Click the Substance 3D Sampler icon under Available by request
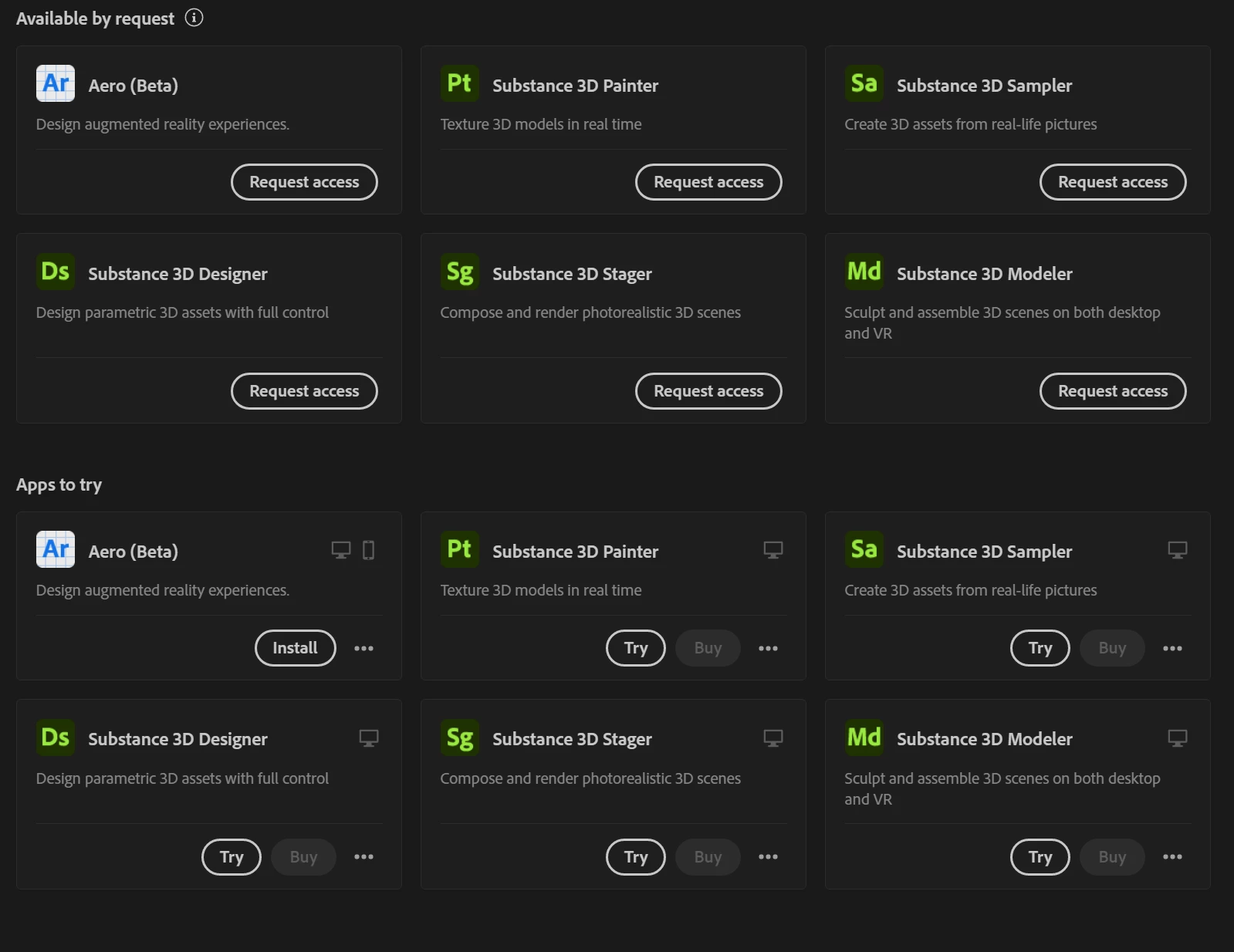1234x952 pixels. click(x=864, y=83)
